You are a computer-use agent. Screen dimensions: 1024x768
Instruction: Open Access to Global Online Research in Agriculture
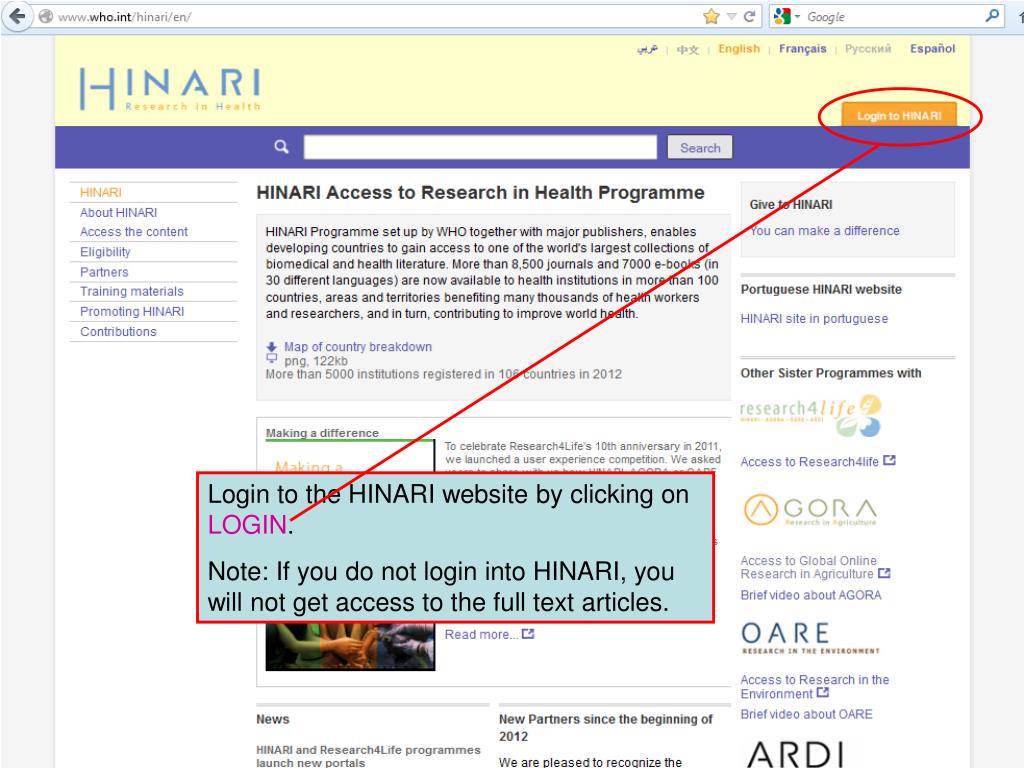click(x=808, y=568)
